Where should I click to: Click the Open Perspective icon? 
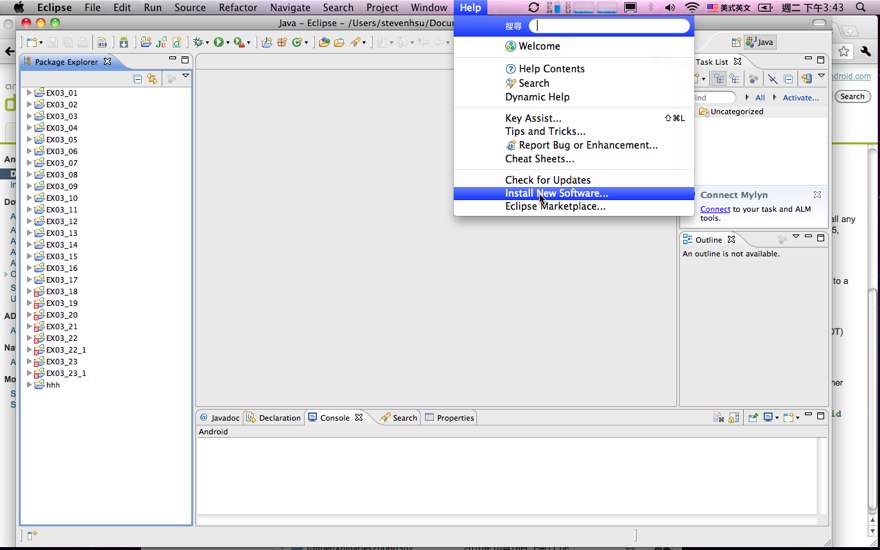click(736, 42)
